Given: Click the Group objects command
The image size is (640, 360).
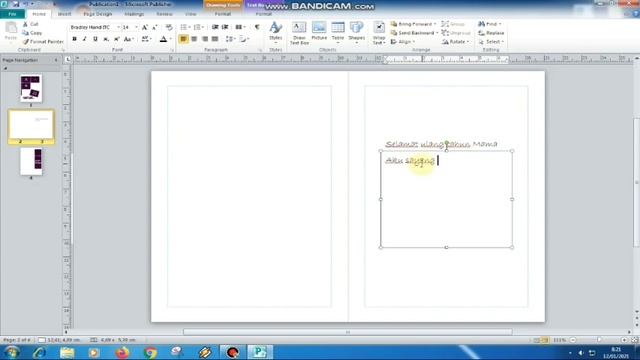Looking at the screenshot, I should [x=453, y=24].
